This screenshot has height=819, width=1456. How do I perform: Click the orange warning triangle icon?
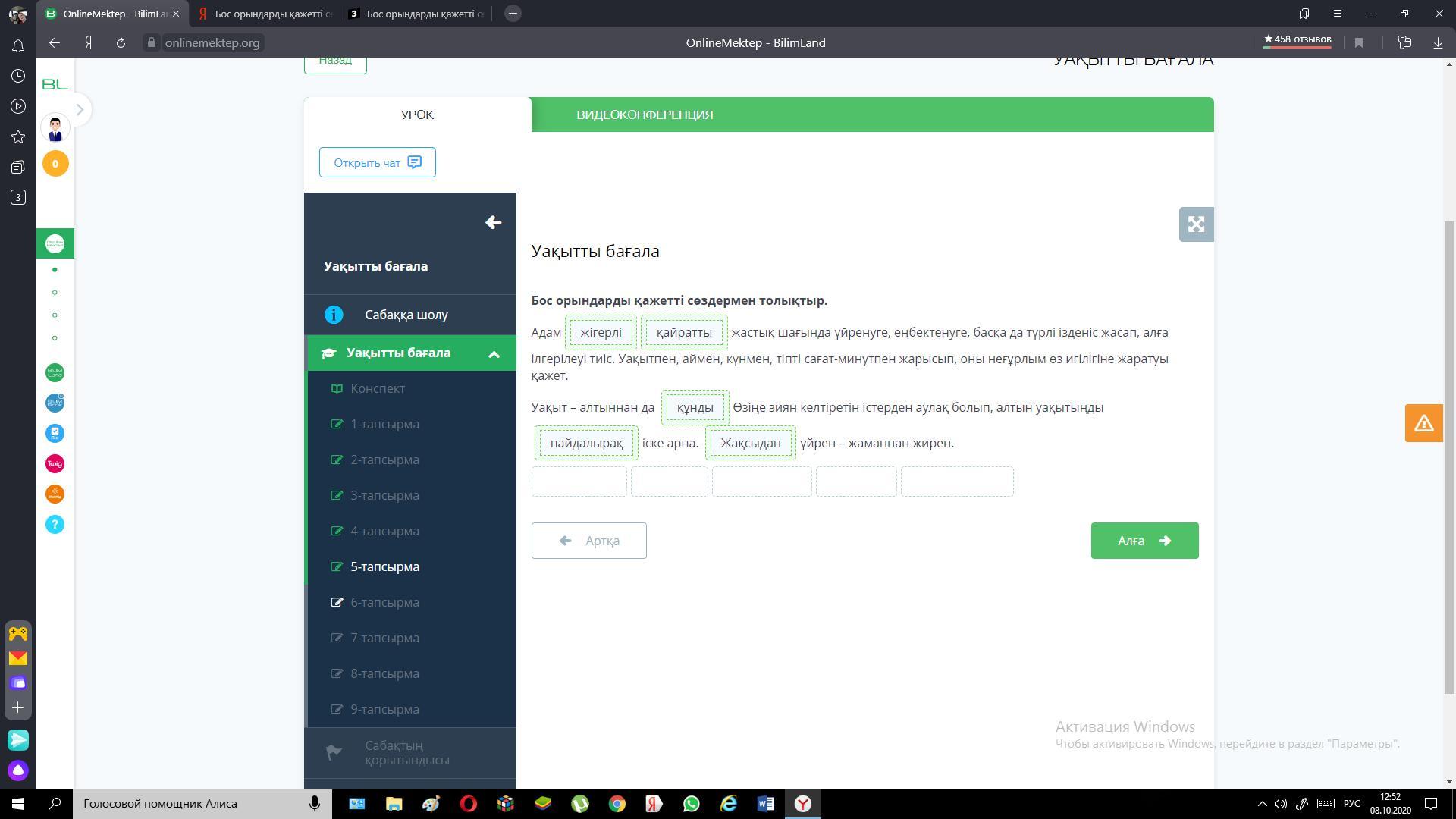click(x=1423, y=423)
